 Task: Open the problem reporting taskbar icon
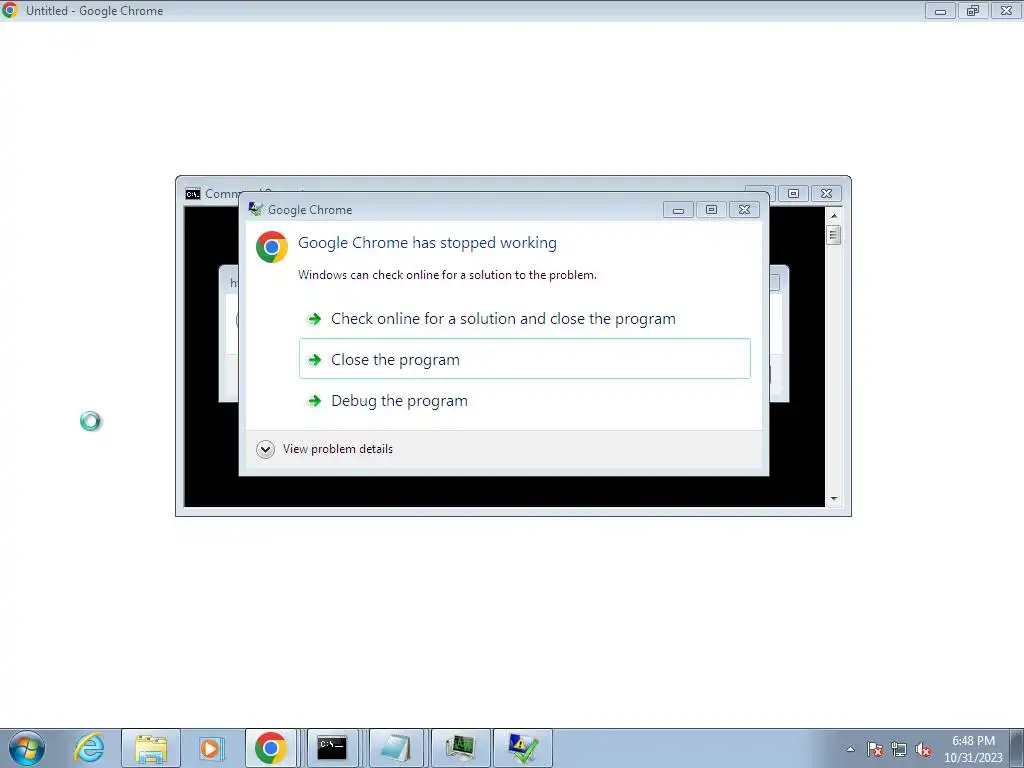tap(523, 748)
